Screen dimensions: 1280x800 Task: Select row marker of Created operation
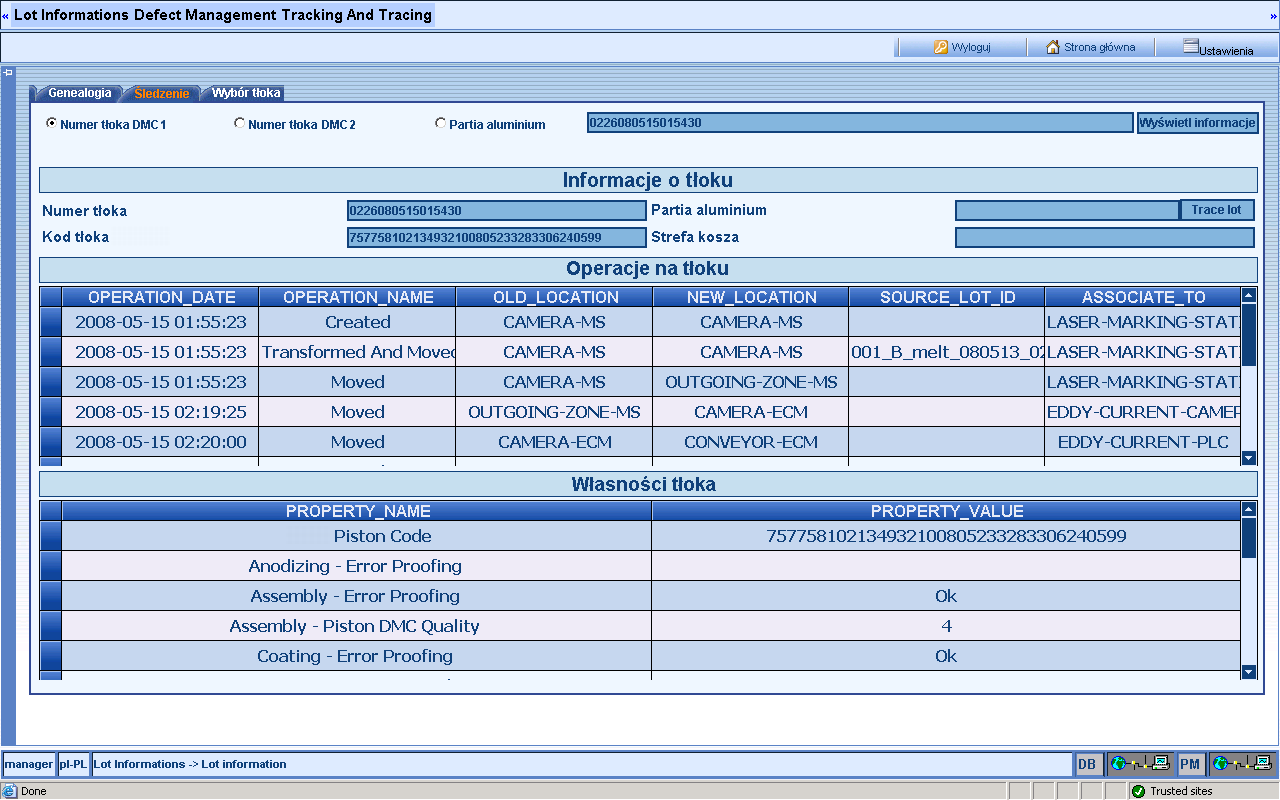(50, 322)
